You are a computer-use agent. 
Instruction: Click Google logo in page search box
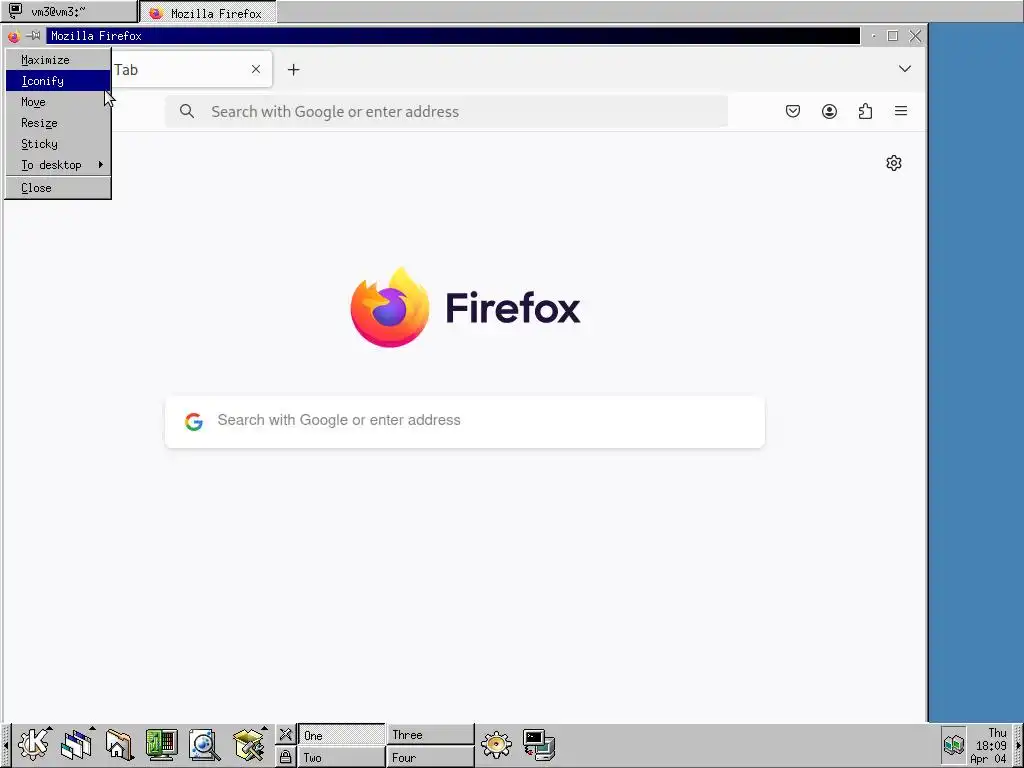pyautogui.click(x=194, y=421)
